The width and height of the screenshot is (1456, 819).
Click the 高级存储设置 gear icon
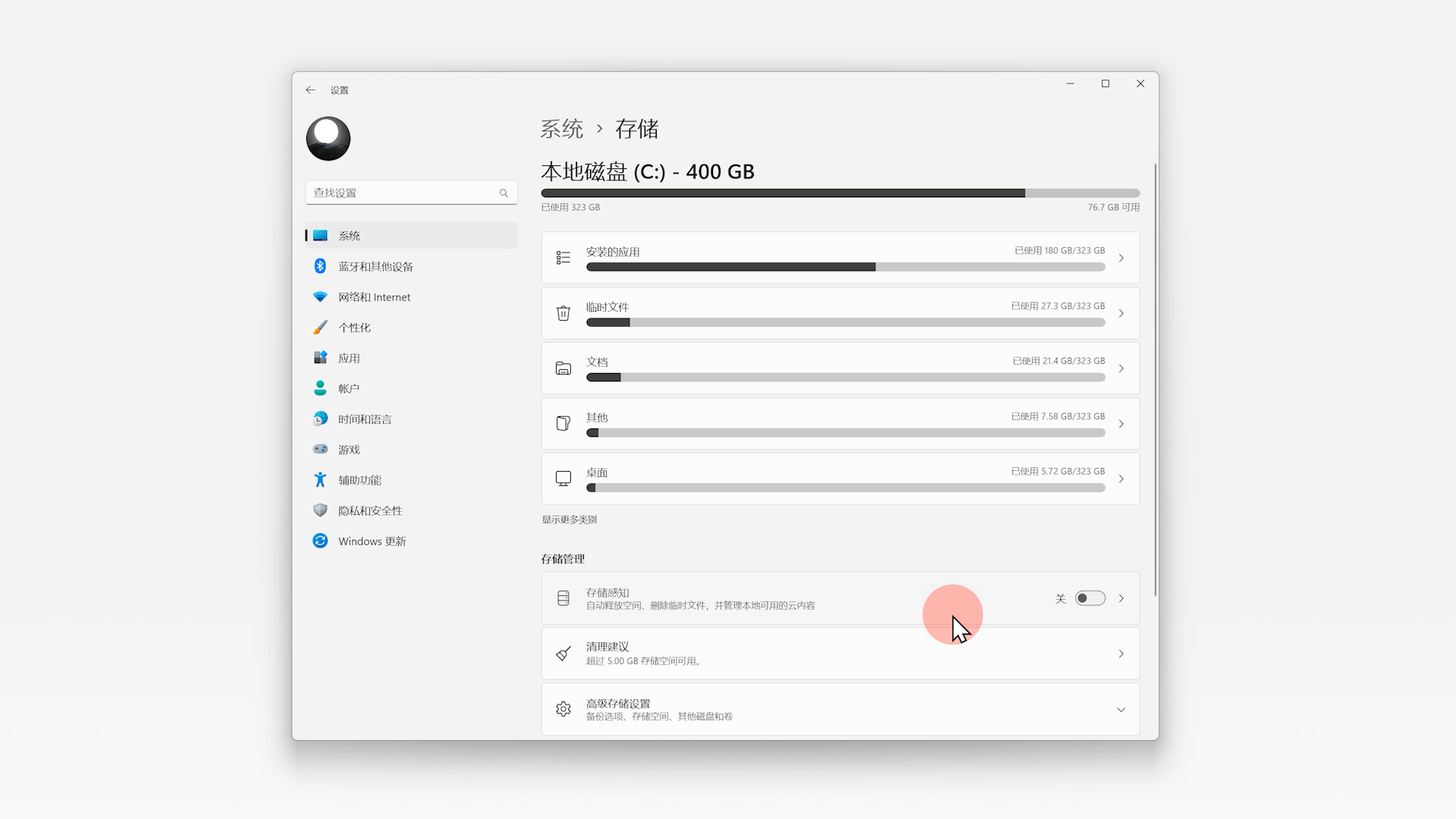click(563, 709)
